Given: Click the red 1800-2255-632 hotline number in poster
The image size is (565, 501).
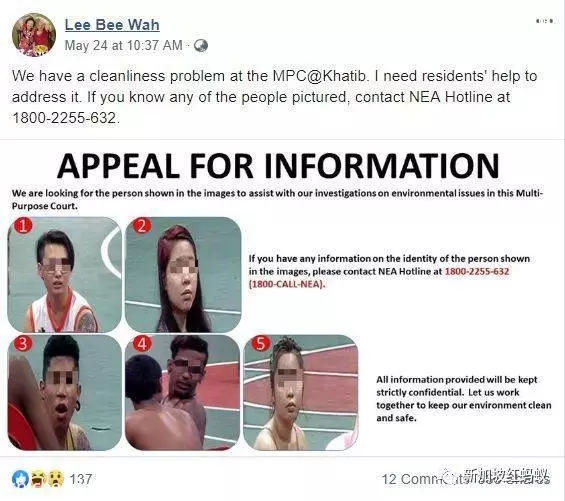Looking at the screenshot, I should [x=477, y=271].
